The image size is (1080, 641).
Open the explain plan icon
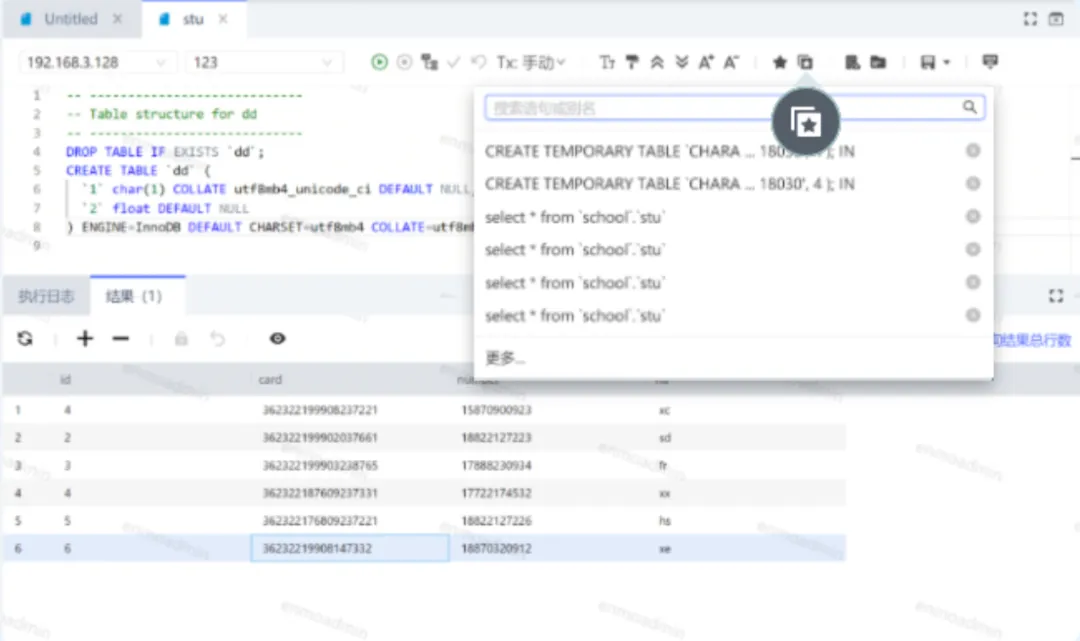(430, 63)
